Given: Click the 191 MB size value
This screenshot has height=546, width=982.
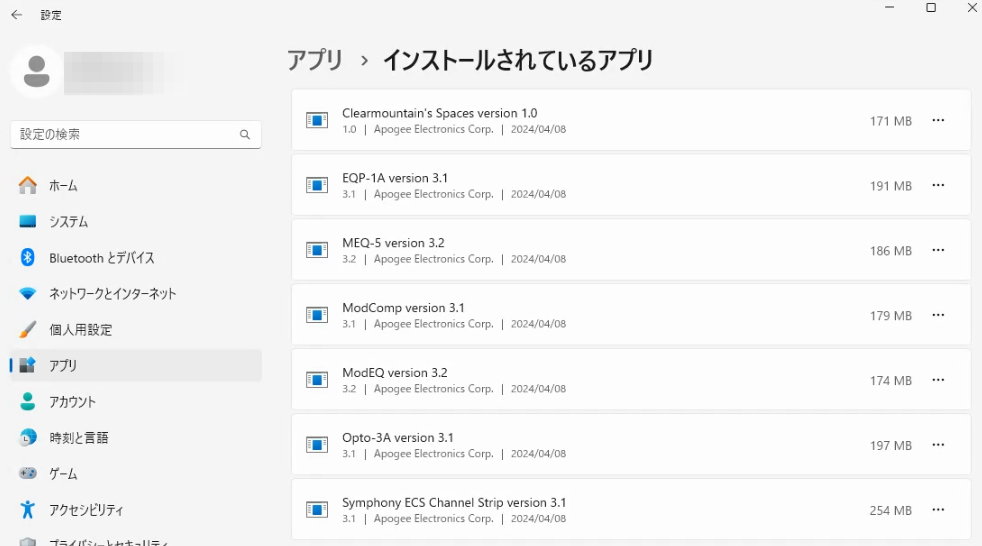Looking at the screenshot, I should coord(891,186).
